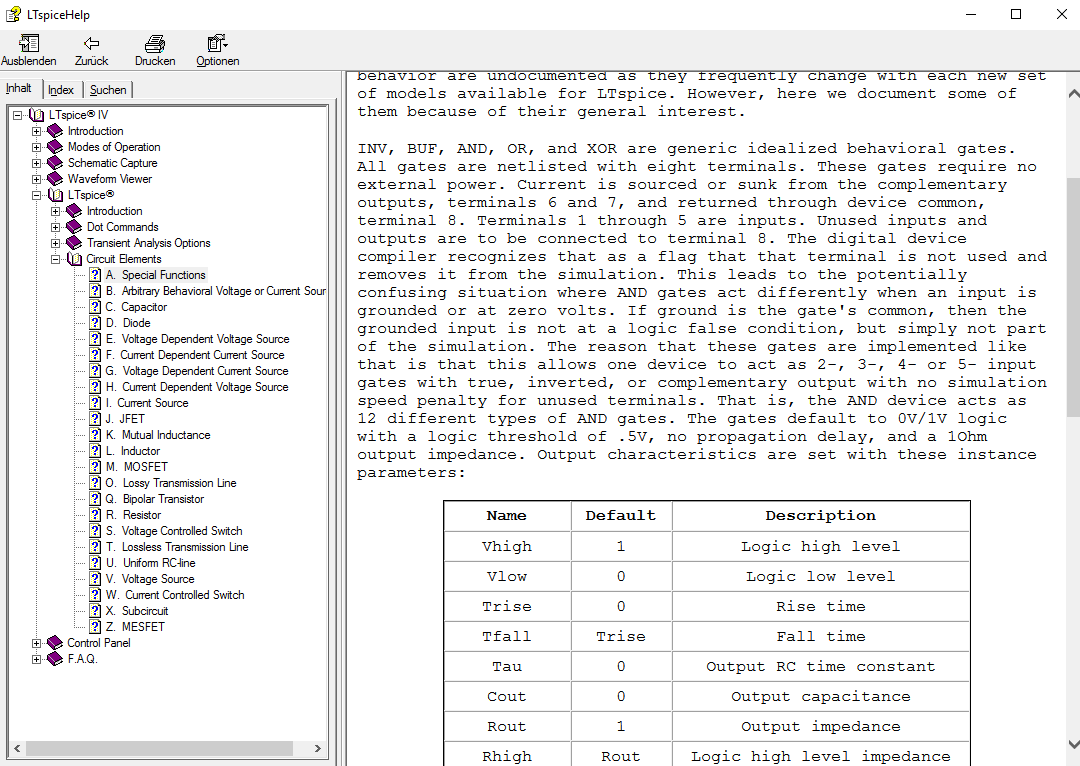
Task: Switch to the Index tab
Action: point(61,90)
